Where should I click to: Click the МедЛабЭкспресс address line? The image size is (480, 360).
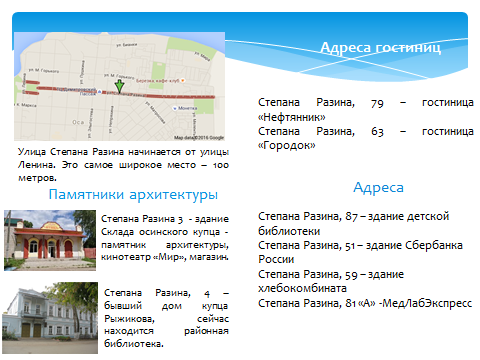pyautogui.click(x=365, y=303)
